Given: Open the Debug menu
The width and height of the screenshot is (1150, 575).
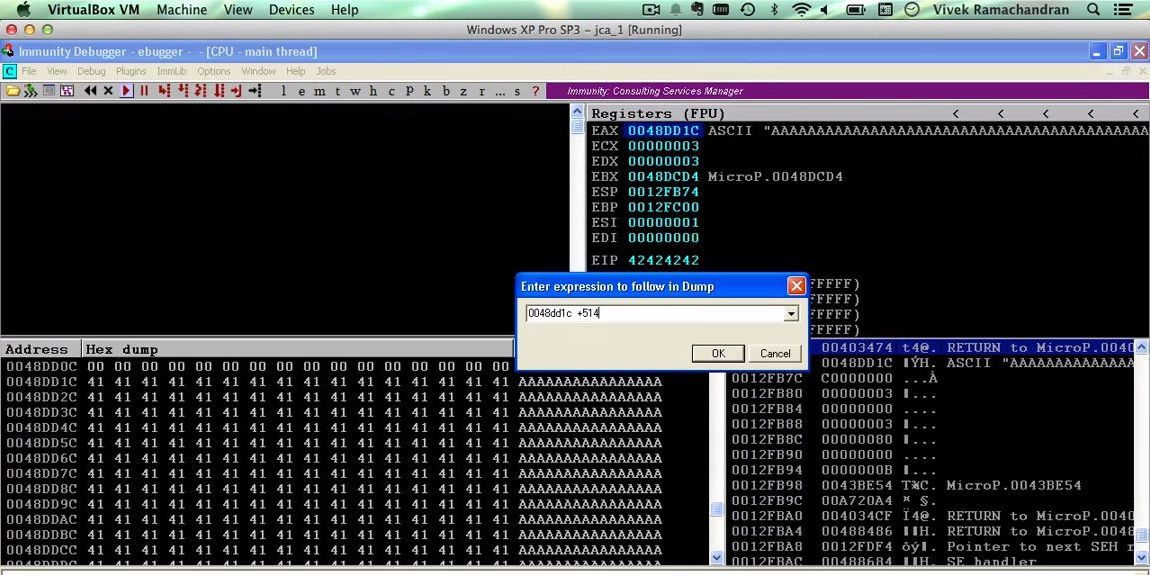Looking at the screenshot, I should click(x=91, y=71).
